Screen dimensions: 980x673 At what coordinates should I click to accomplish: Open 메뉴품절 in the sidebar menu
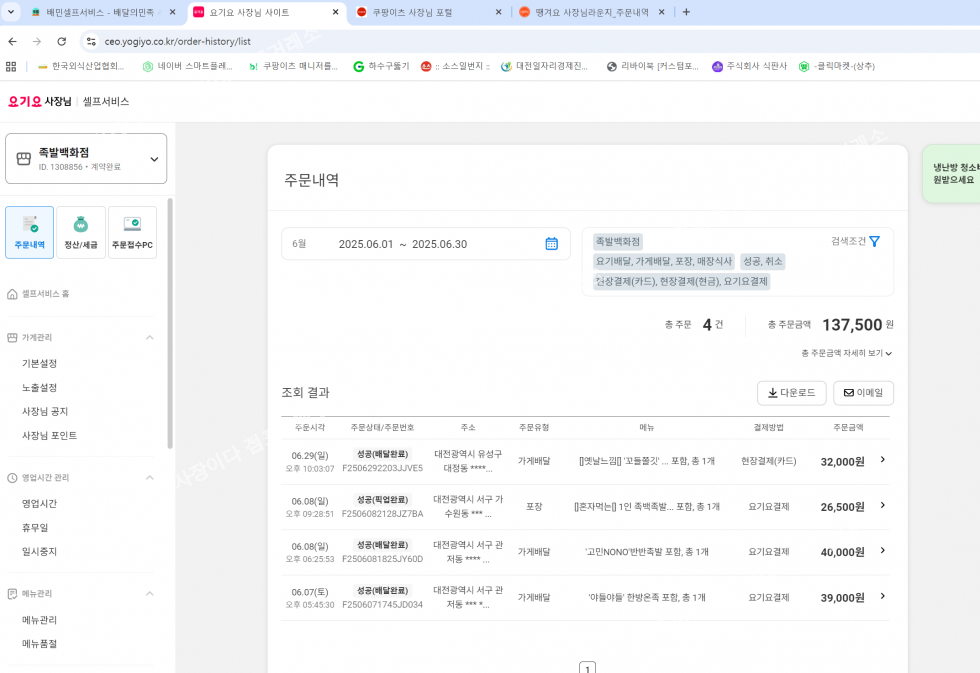(40, 644)
